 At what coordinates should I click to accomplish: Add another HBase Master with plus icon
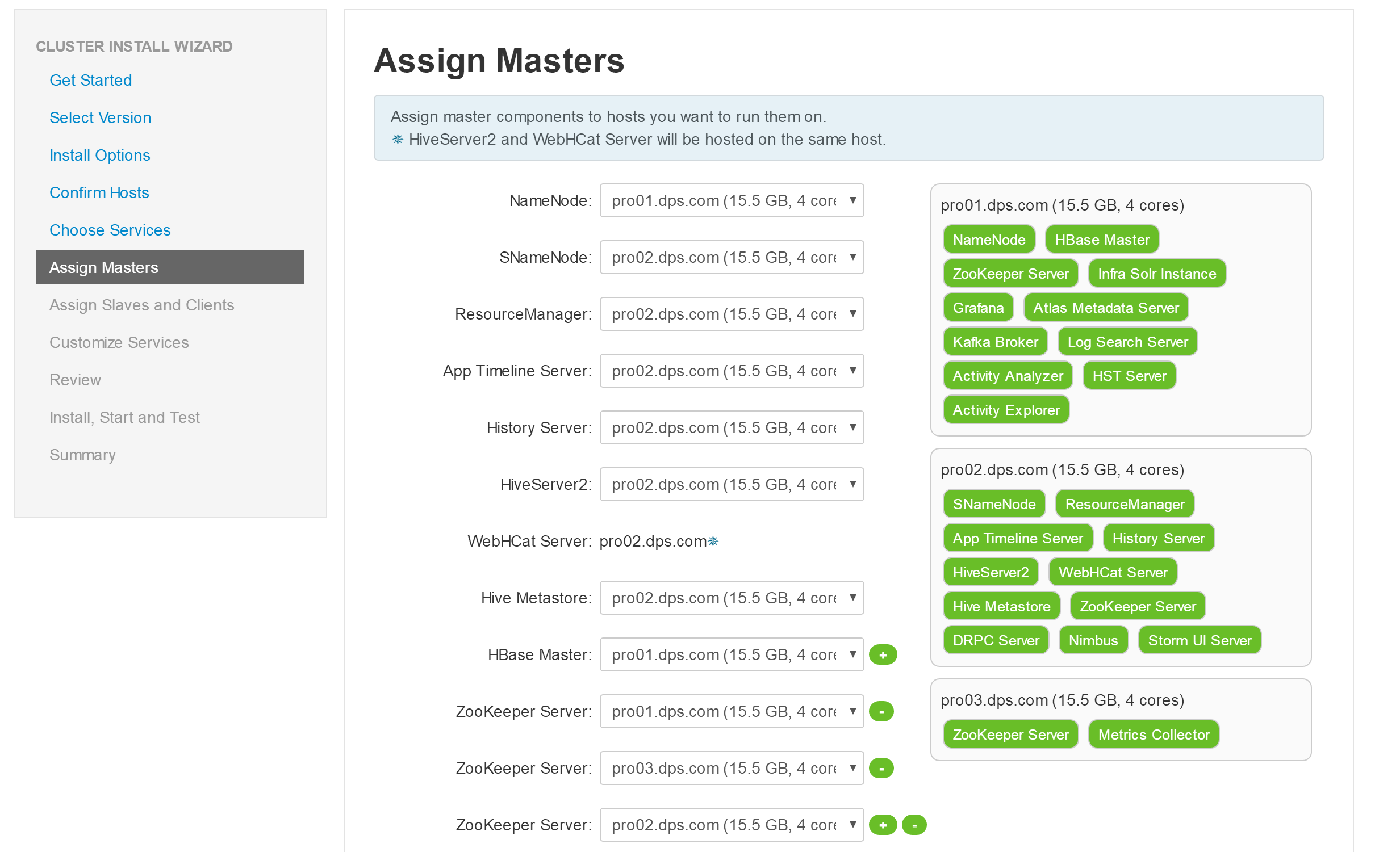[883, 655]
